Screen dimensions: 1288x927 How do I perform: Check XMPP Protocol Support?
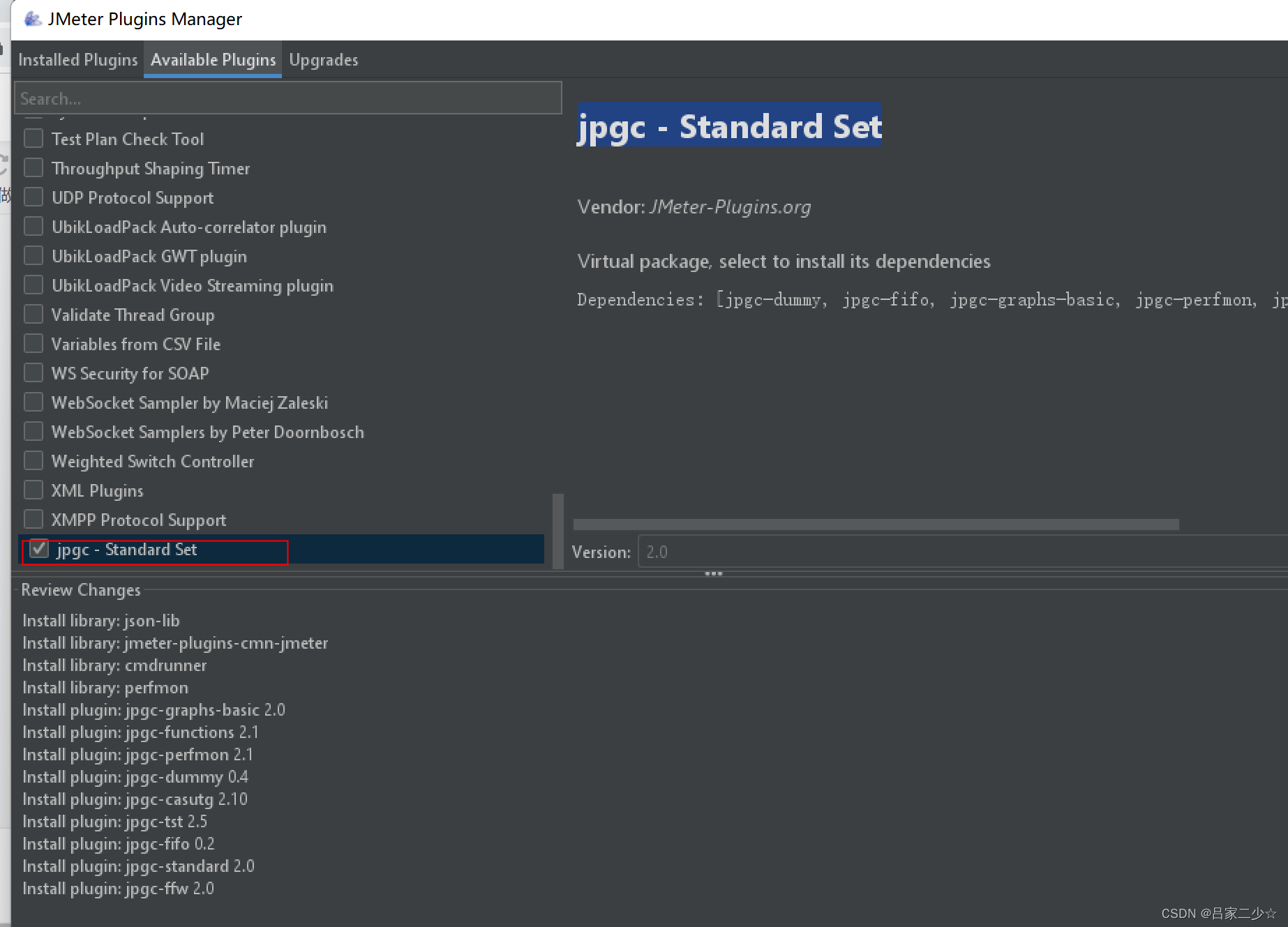tap(33, 519)
